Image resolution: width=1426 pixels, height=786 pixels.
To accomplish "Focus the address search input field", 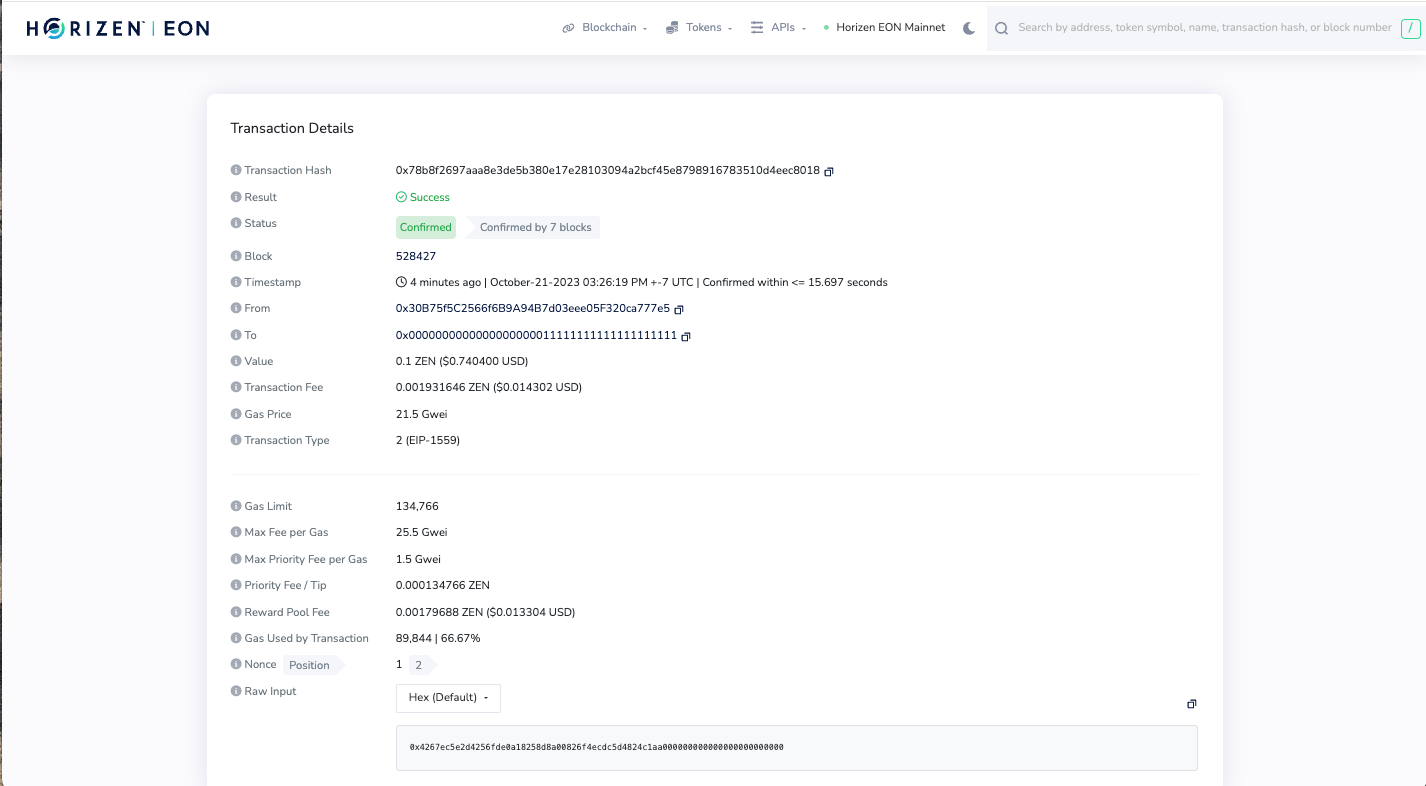I will tap(1205, 28).
